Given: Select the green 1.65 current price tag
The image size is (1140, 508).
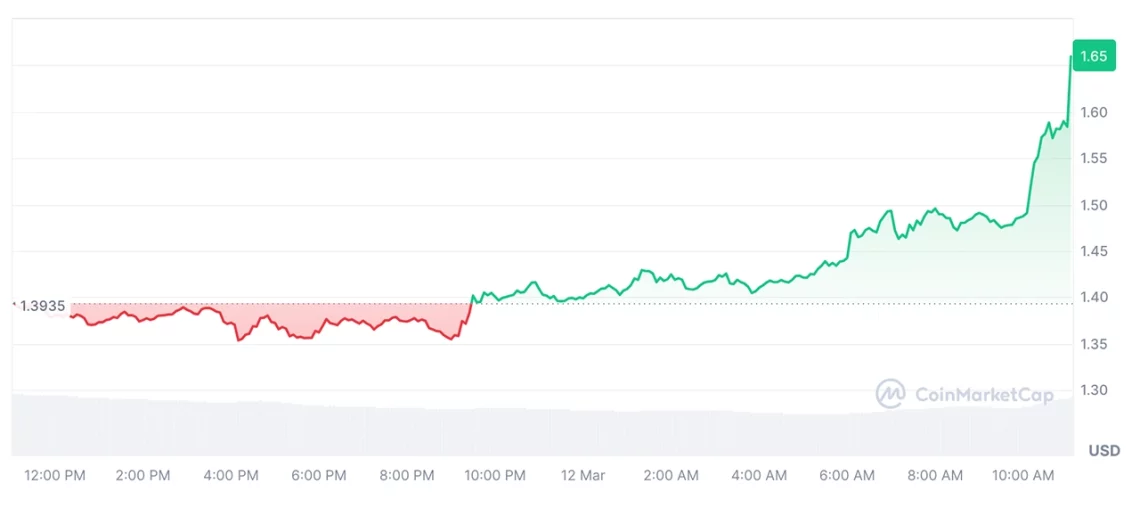Looking at the screenshot, I should coord(1093,56).
